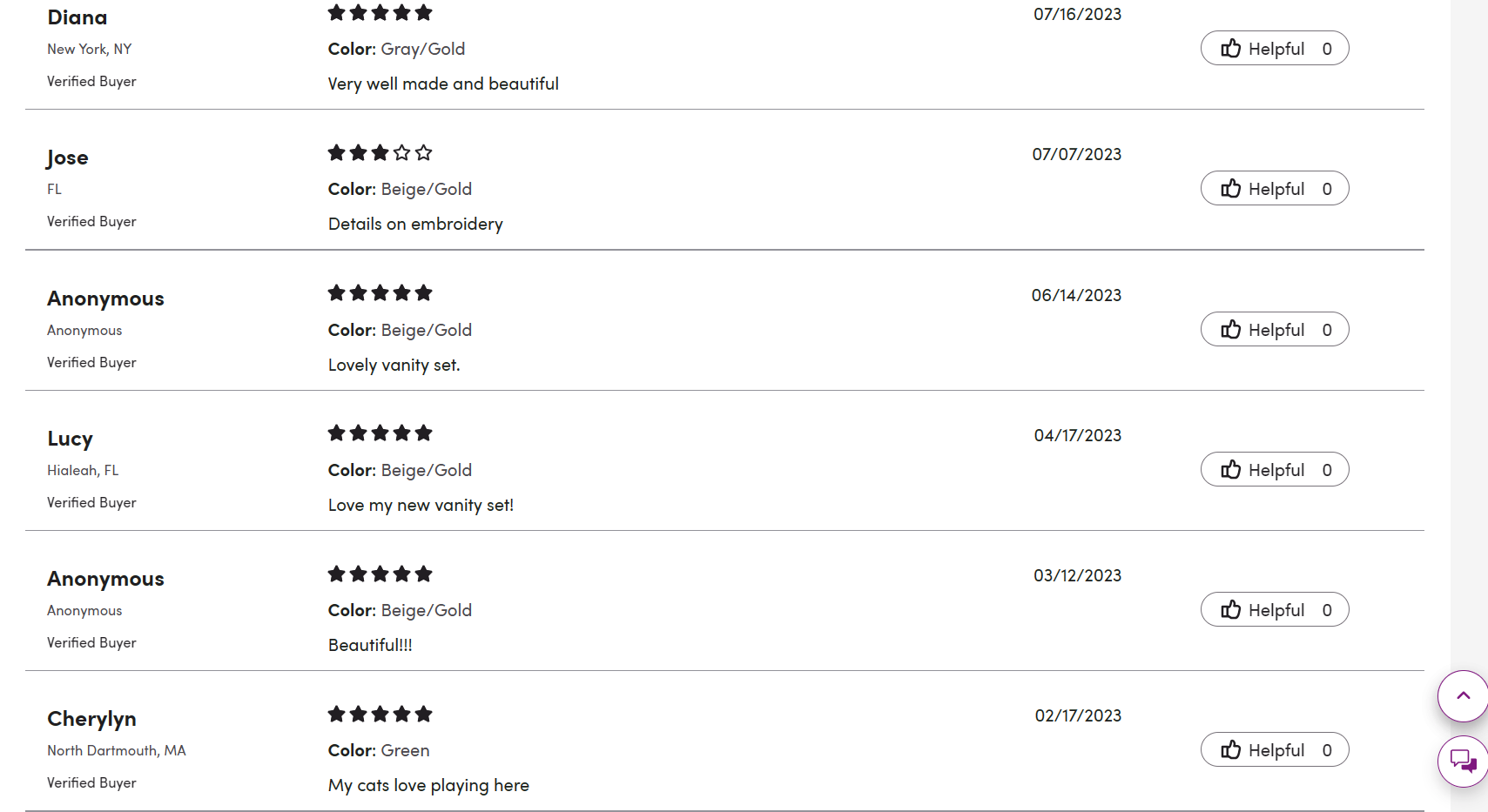Mark the "Lovely vanity set." review as Helpful
This screenshot has width=1488, height=812.
click(x=1275, y=330)
